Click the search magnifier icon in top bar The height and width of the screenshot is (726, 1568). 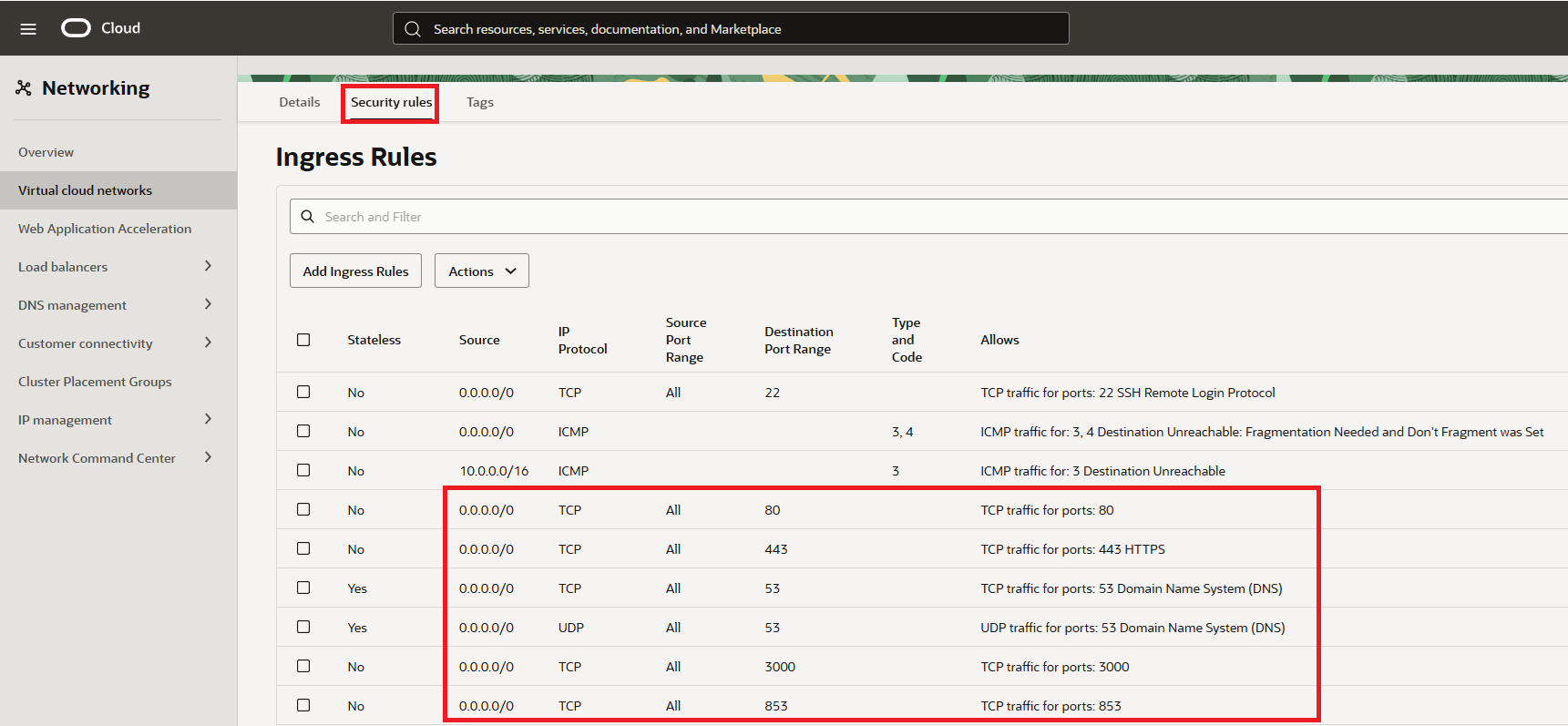click(x=413, y=29)
